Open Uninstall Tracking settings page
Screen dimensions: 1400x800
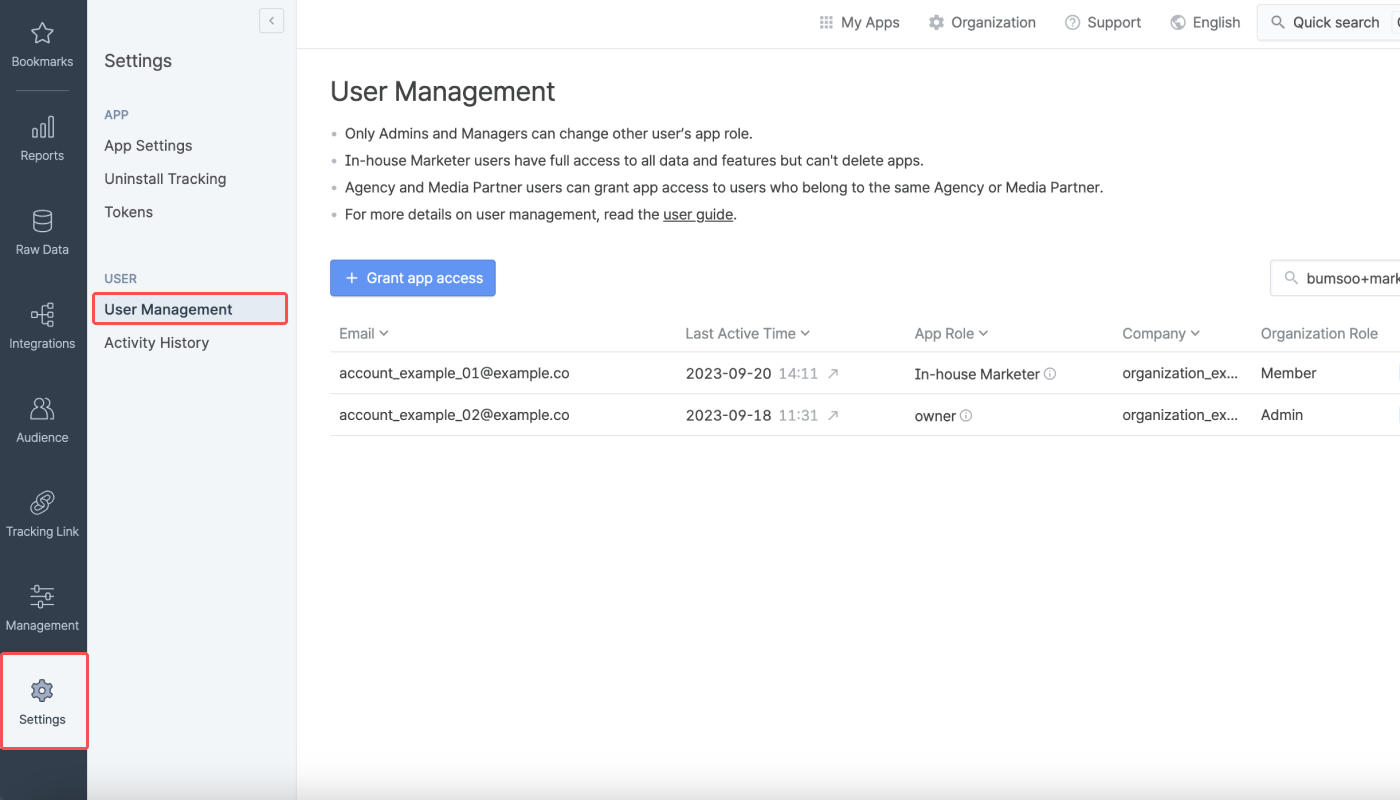(x=165, y=179)
